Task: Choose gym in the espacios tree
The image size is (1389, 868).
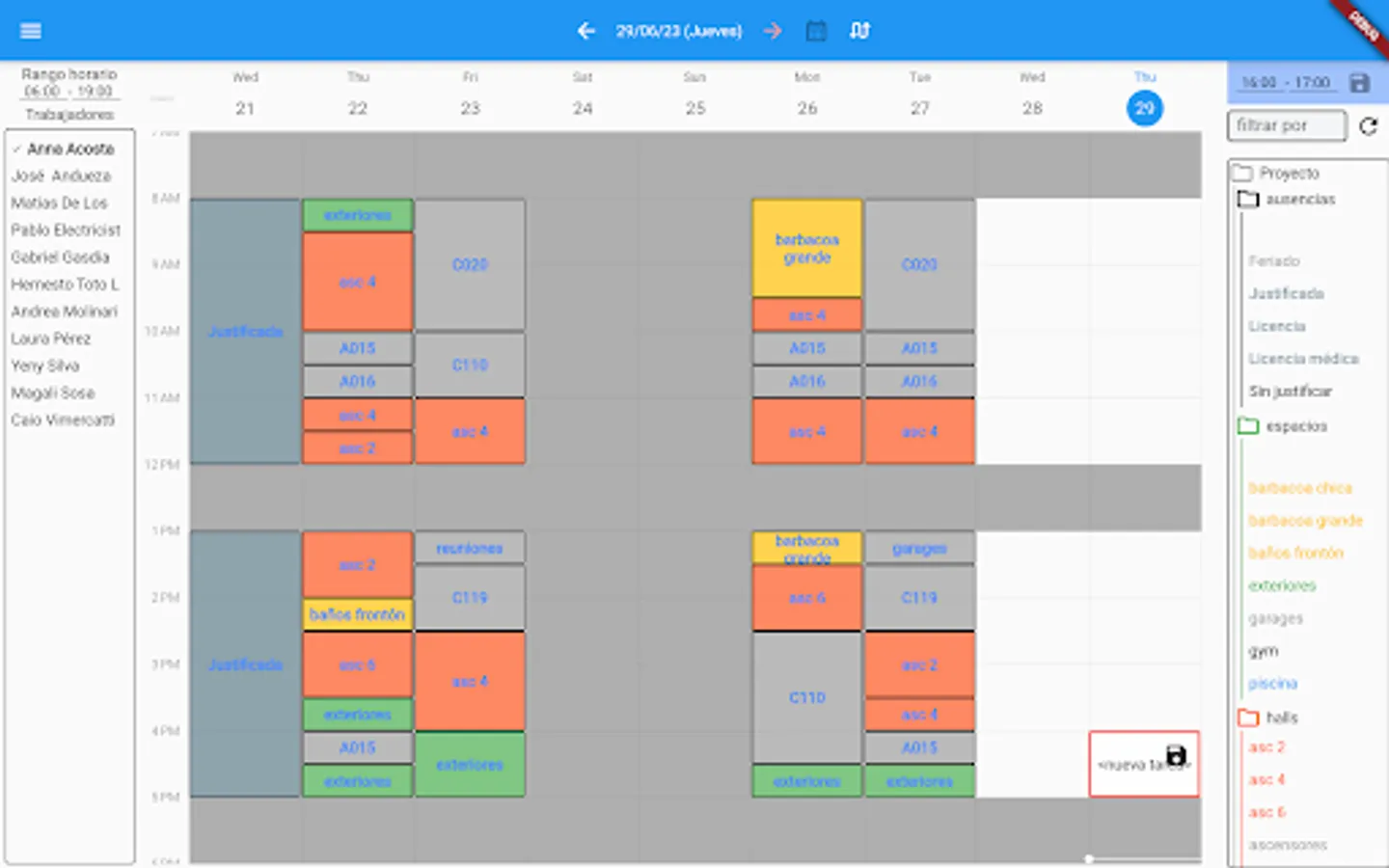Action: (x=1264, y=651)
